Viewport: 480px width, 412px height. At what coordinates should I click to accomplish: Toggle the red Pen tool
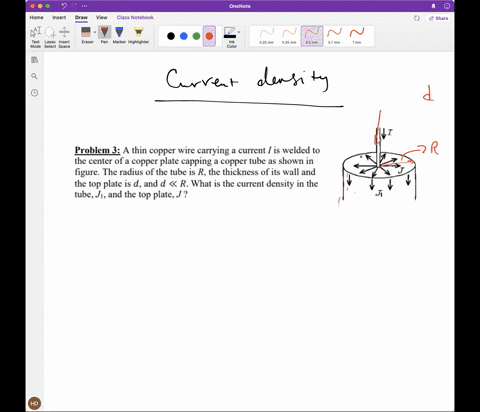coord(104,35)
